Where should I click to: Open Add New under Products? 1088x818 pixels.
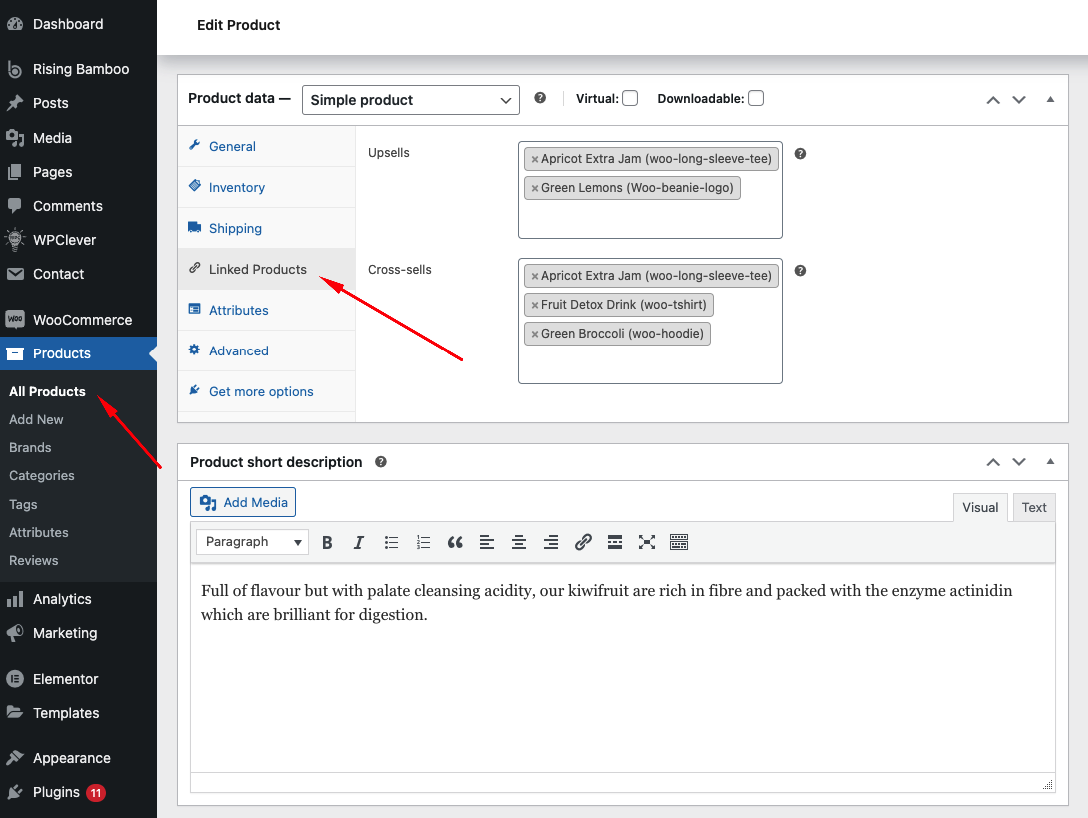click(x=36, y=419)
